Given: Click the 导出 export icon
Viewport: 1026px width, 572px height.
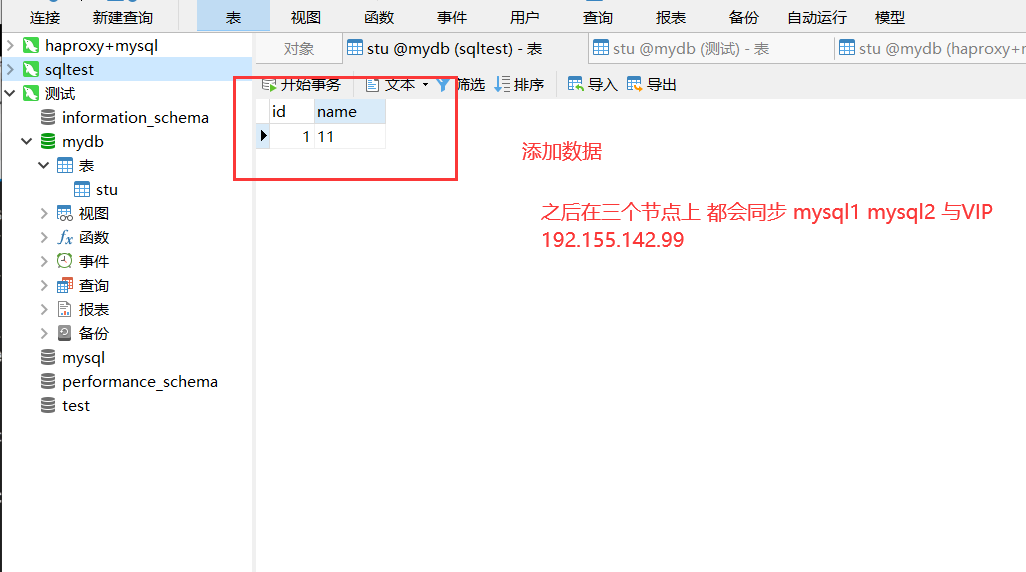Looking at the screenshot, I should (x=634, y=84).
